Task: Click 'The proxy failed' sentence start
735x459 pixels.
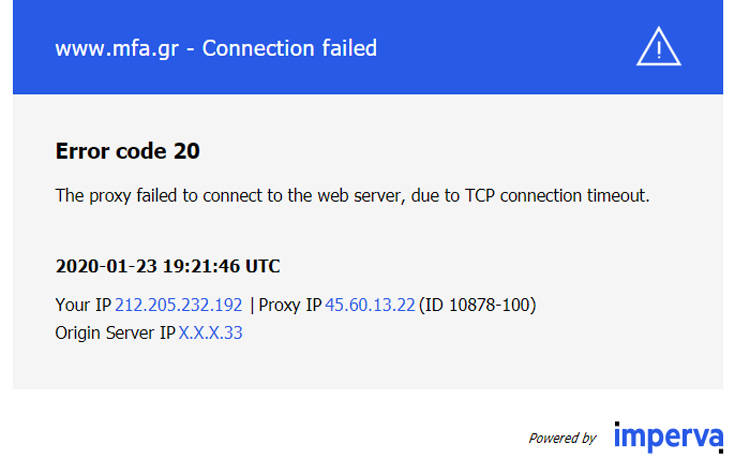Action: click(114, 195)
